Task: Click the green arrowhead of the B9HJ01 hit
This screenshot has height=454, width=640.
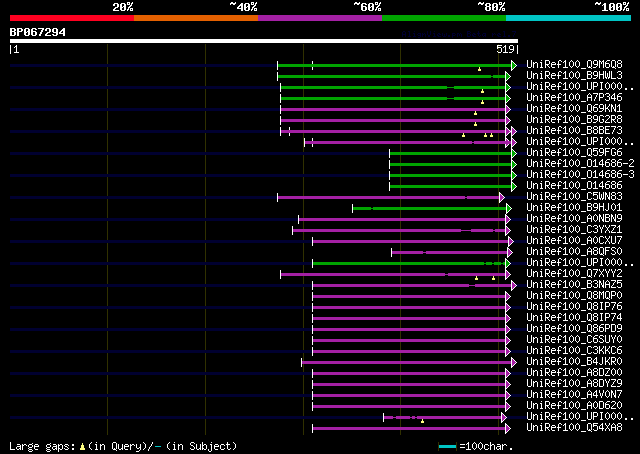Action: (x=509, y=209)
